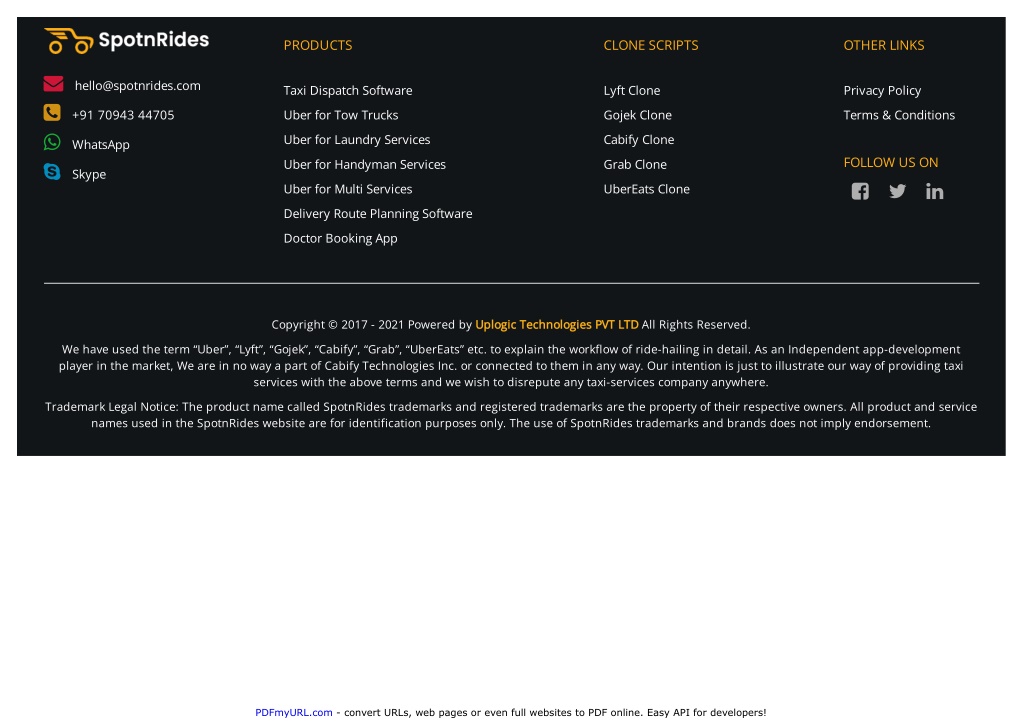Click the hello@spotnrides.com email link

click(138, 86)
